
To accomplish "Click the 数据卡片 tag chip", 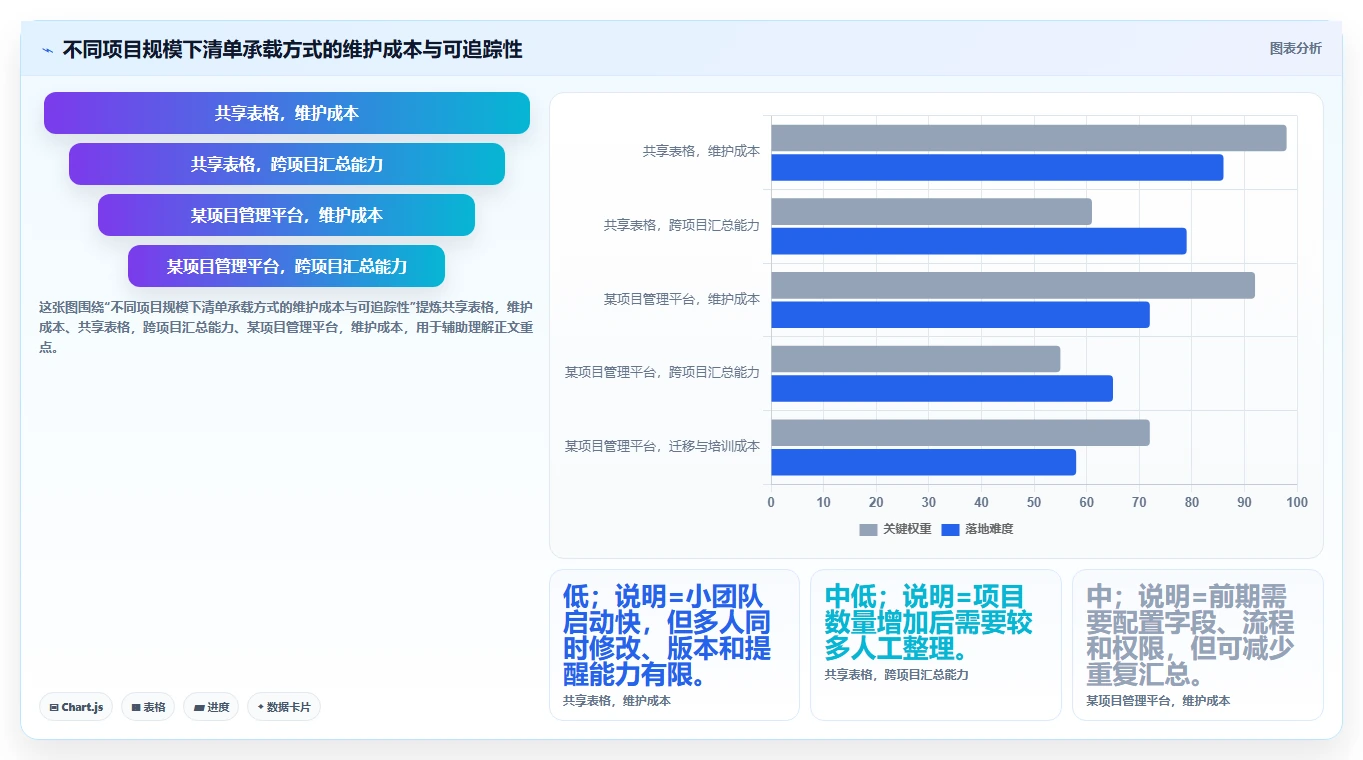I will [284, 707].
